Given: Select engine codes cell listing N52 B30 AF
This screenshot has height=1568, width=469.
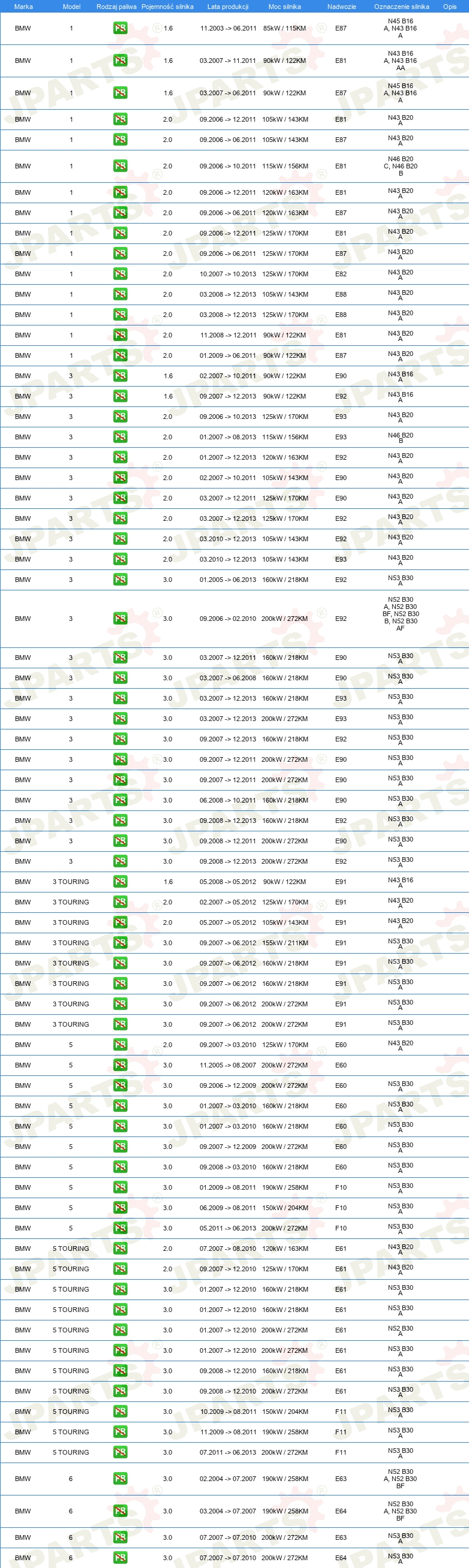Looking at the screenshot, I should point(400,614).
